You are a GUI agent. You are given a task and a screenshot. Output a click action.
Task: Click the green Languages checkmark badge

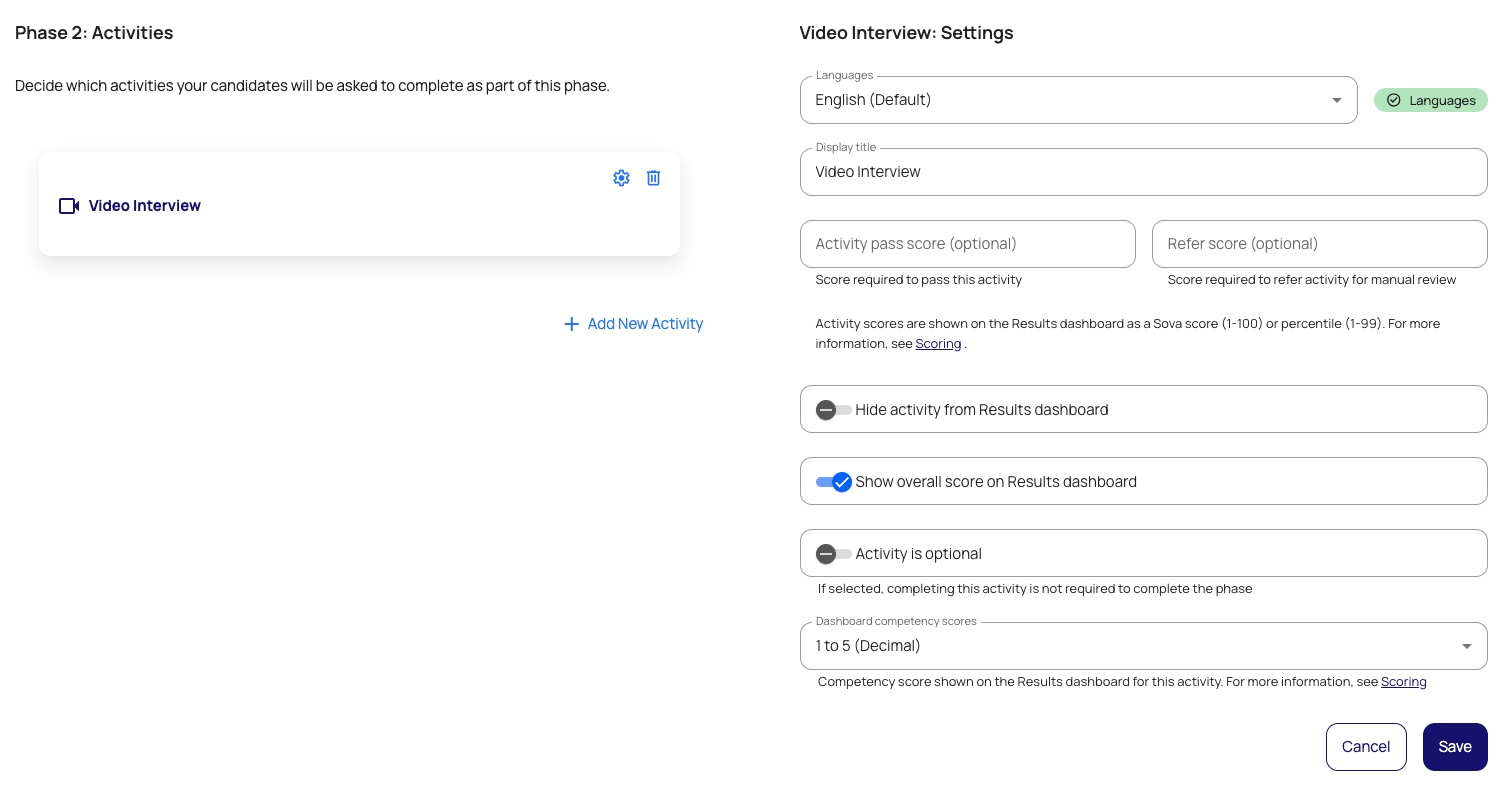click(x=1430, y=100)
